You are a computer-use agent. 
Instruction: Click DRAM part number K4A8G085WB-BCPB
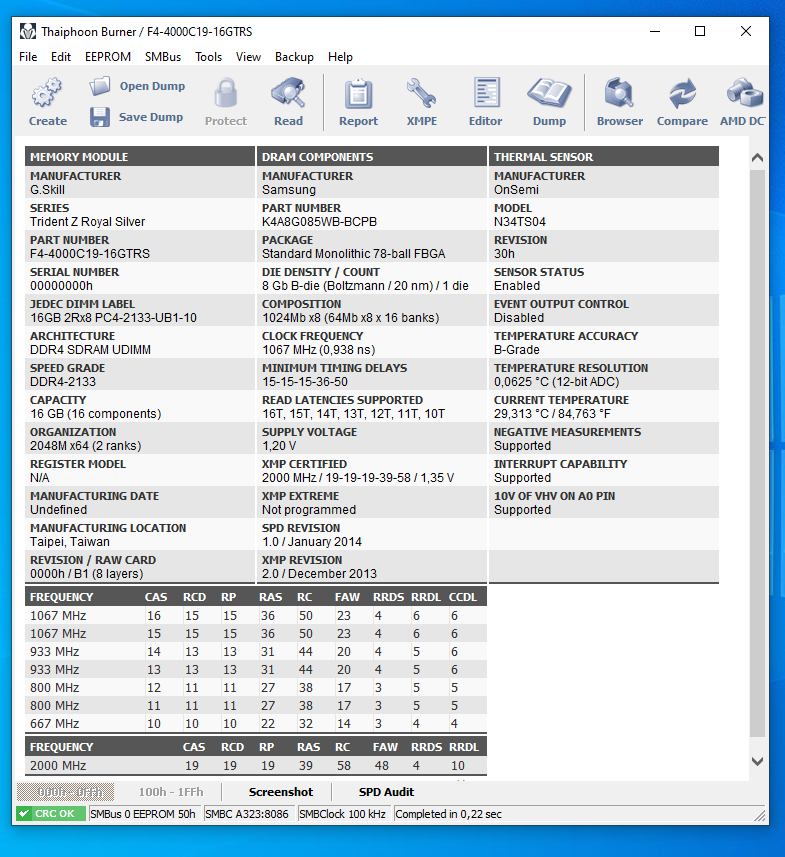[319, 221]
